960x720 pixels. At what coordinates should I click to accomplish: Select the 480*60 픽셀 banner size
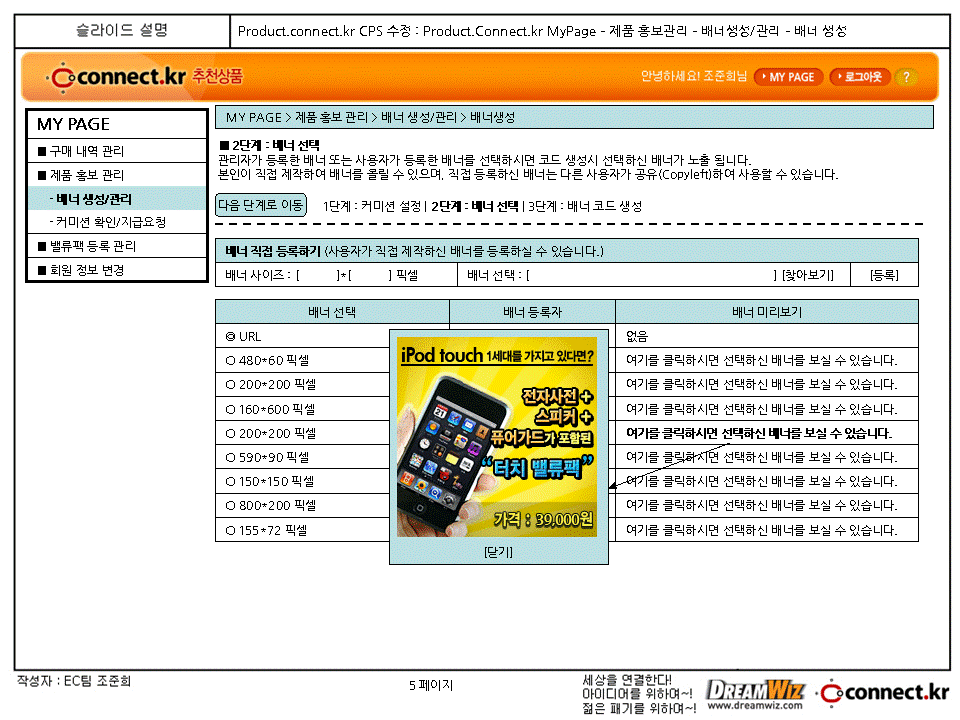coord(230,361)
